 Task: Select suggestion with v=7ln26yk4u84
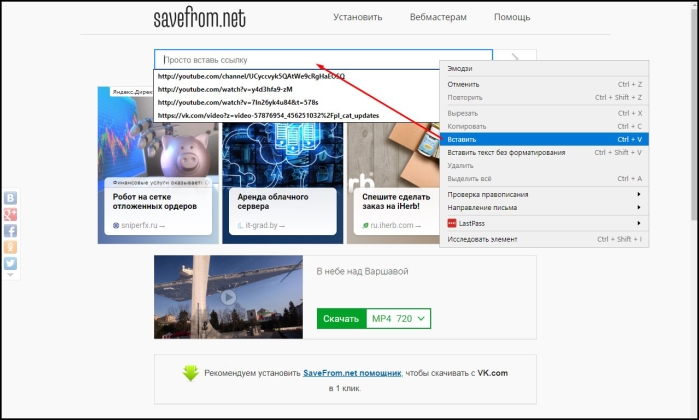pos(297,102)
